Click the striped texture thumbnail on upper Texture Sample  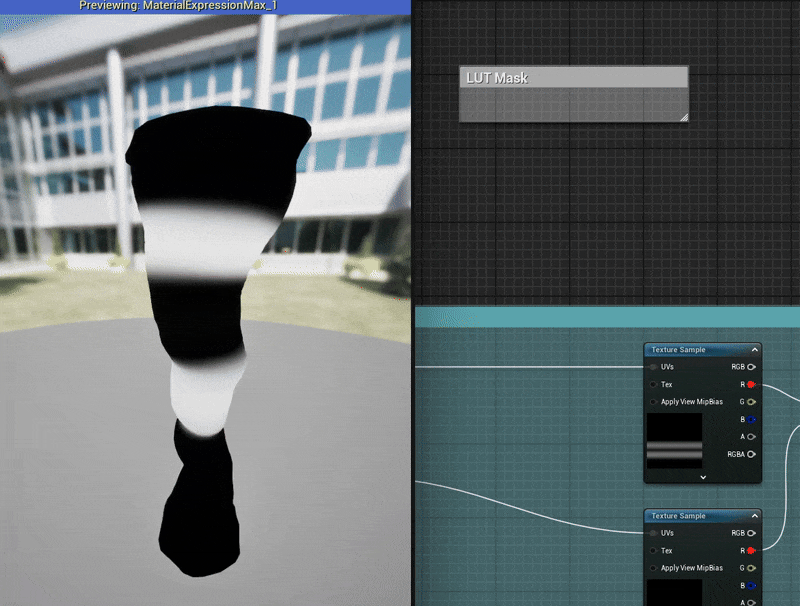point(674,441)
